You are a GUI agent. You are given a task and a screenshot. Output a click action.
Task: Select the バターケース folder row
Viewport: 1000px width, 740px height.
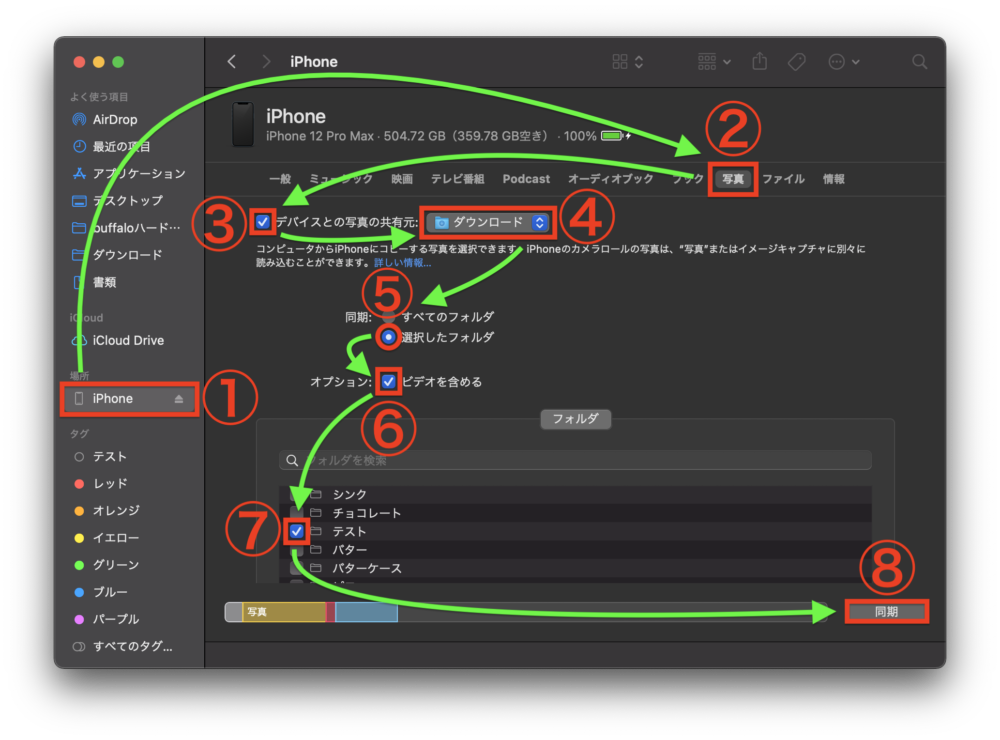coord(575,568)
